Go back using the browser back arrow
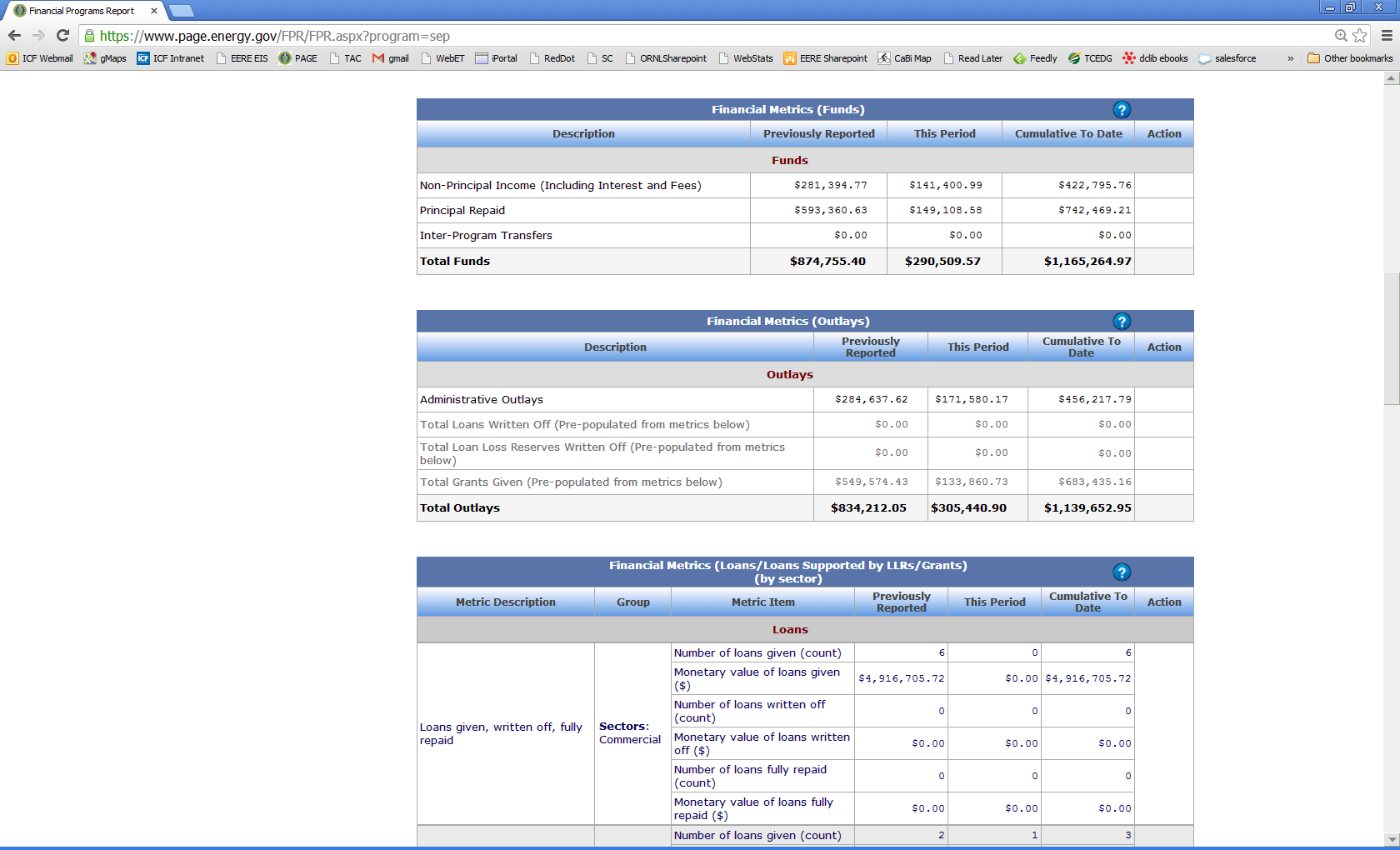The width and height of the screenshot is (1400, 850). [14, 36]
